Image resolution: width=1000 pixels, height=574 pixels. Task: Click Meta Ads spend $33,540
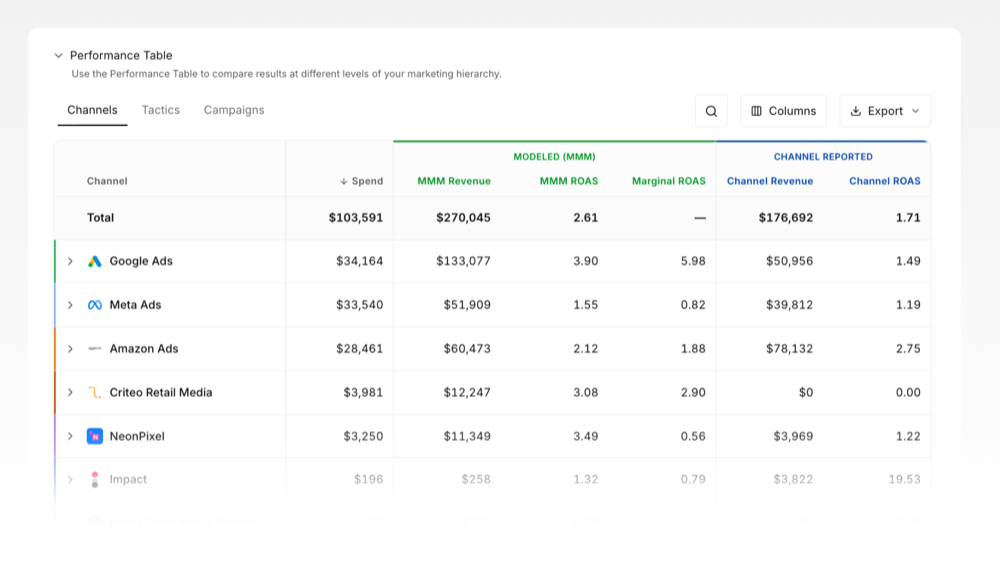click(x=360, y=305)
